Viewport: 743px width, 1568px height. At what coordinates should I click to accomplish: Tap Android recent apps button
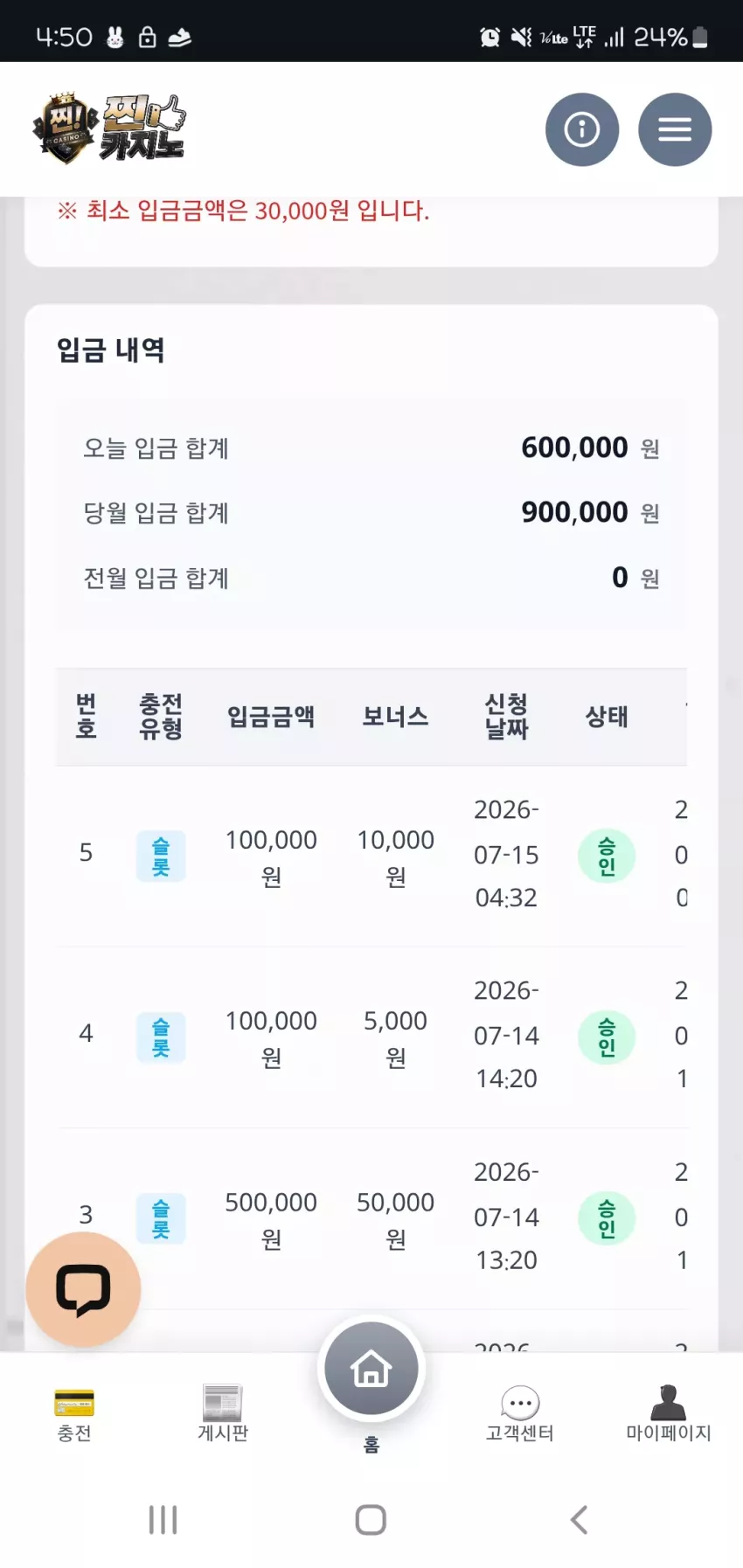click(163, 1520)
